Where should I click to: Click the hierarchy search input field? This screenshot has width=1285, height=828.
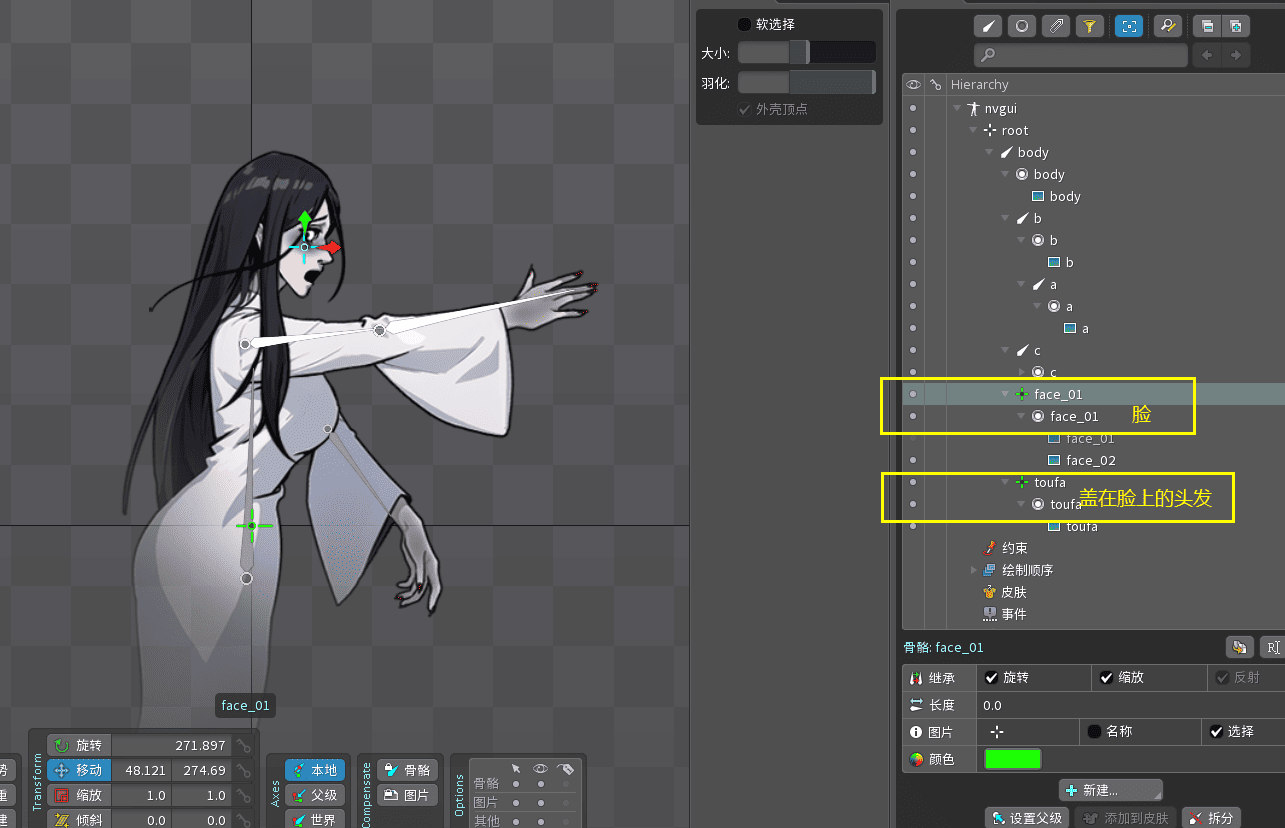pyautogui.click(x=1082, y=55)
